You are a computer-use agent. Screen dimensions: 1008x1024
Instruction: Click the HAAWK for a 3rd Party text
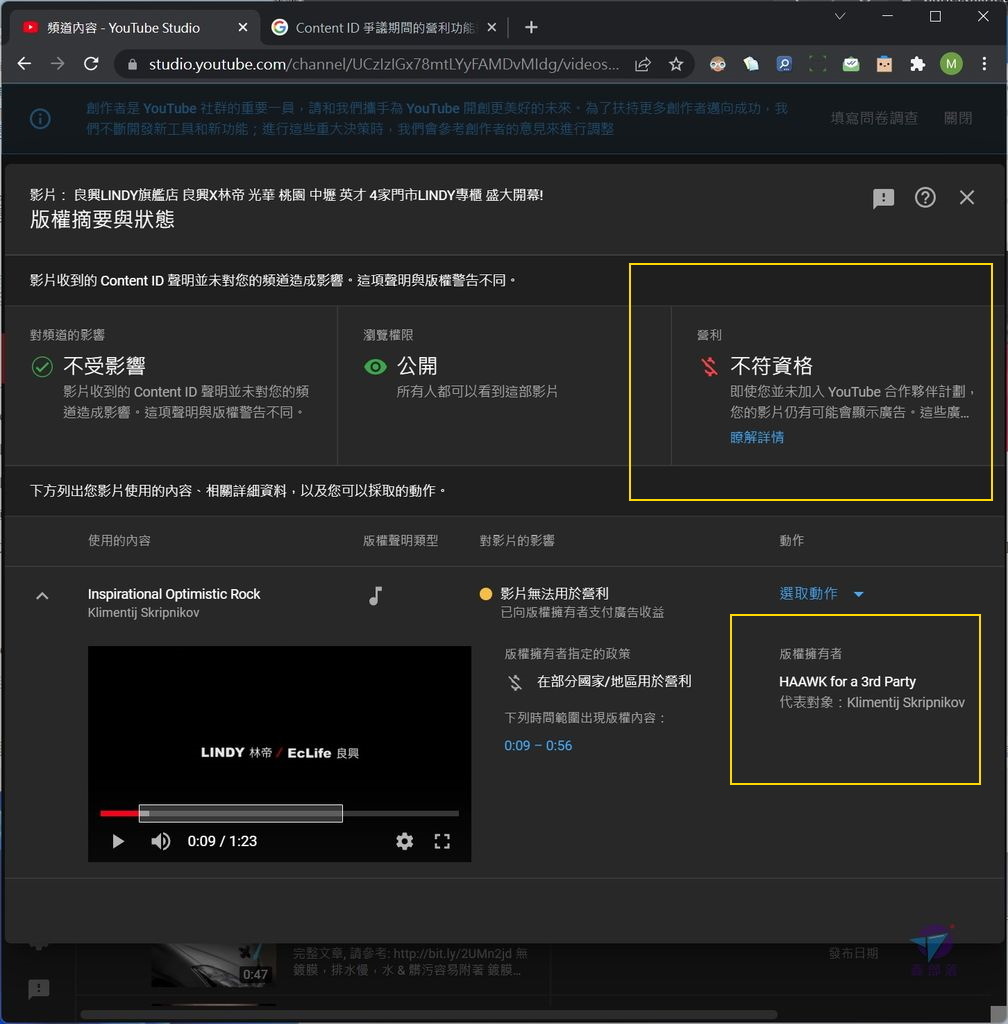pos(847,681)
